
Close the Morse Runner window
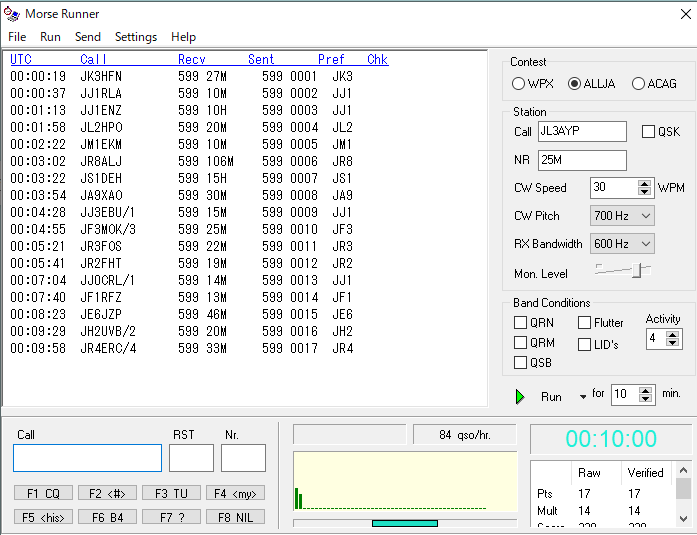click(x=685, y=14)
